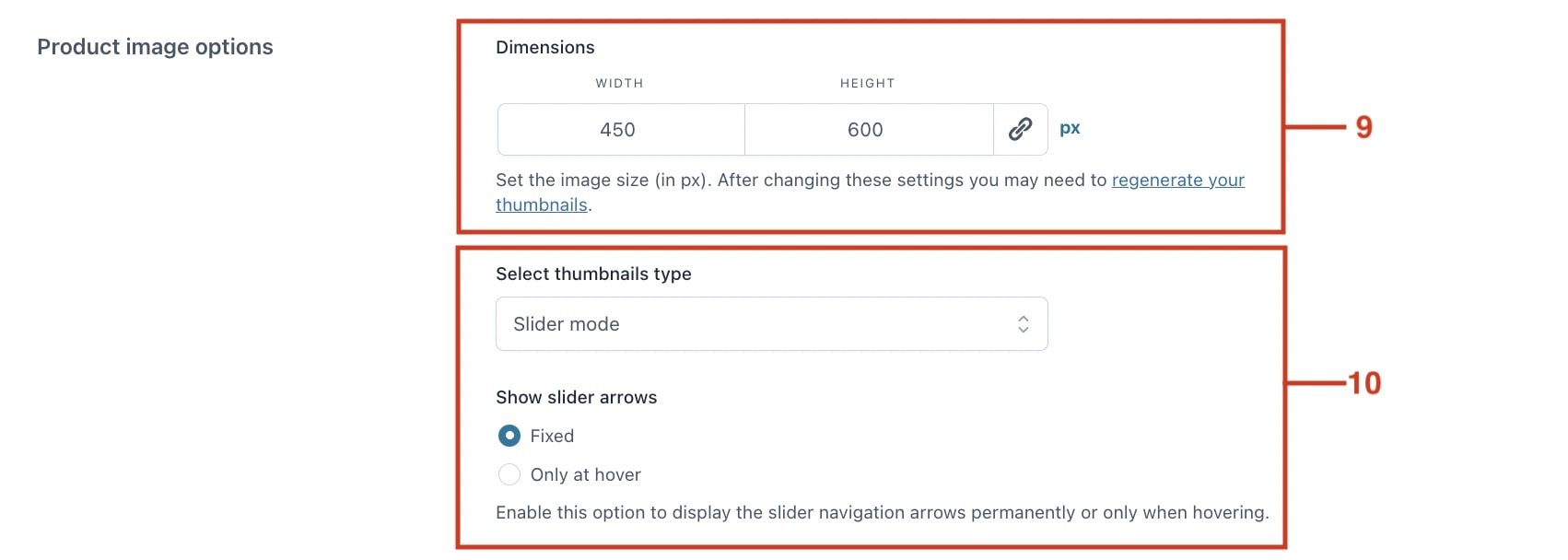Click the red annotation number 9
Screen dimensions: 1568x560
[x=1364, y=127]
